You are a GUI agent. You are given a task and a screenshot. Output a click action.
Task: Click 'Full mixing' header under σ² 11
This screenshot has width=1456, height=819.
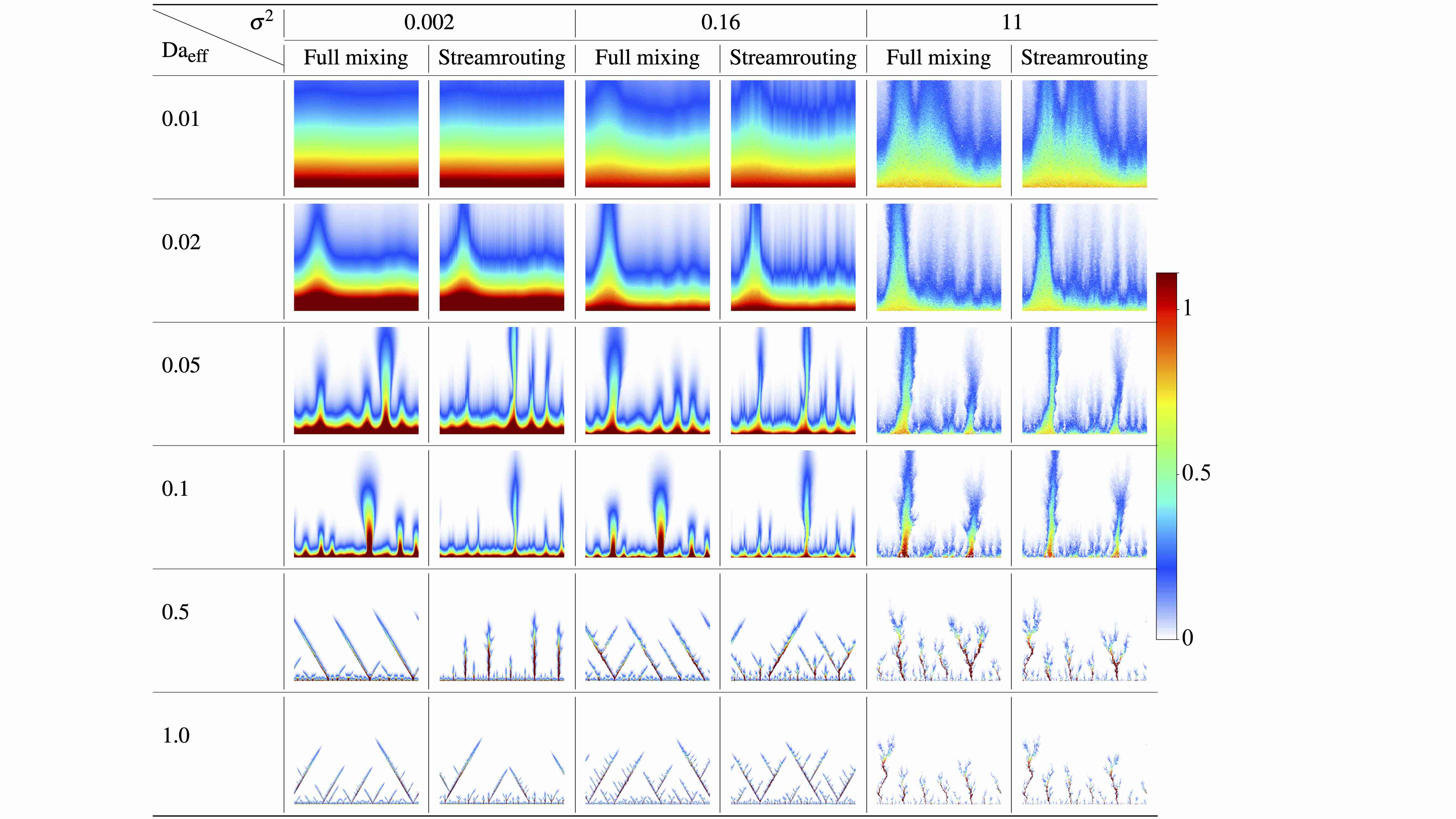[x=938, y=58]
